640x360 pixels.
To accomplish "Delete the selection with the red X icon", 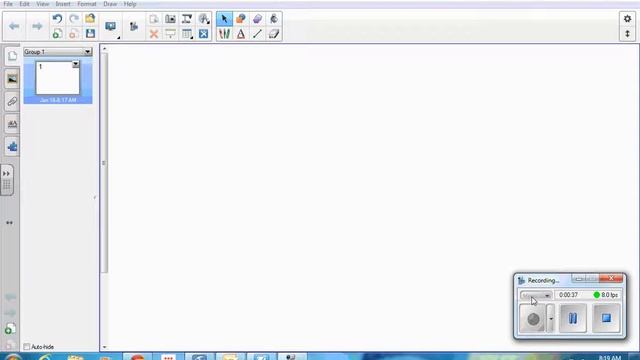I will [x=154, y=34].
